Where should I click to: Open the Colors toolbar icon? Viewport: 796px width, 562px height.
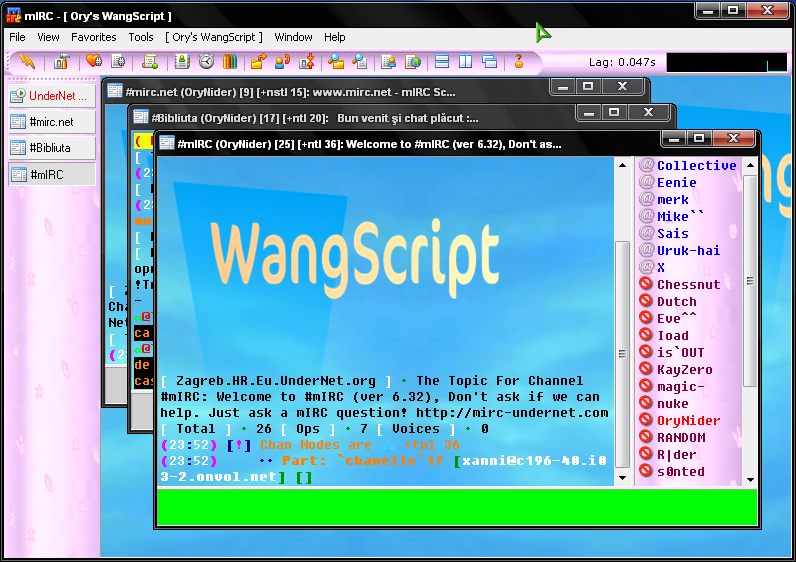click(x=229, y=62)
